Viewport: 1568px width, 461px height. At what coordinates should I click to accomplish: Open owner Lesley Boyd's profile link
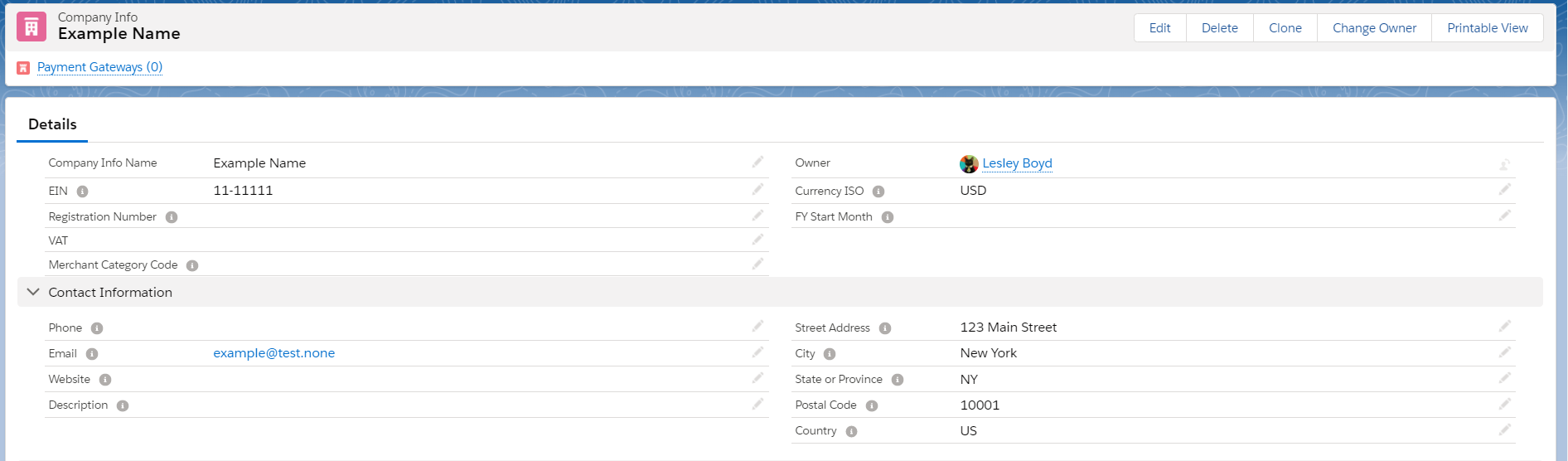click(x=1017, y=163)
